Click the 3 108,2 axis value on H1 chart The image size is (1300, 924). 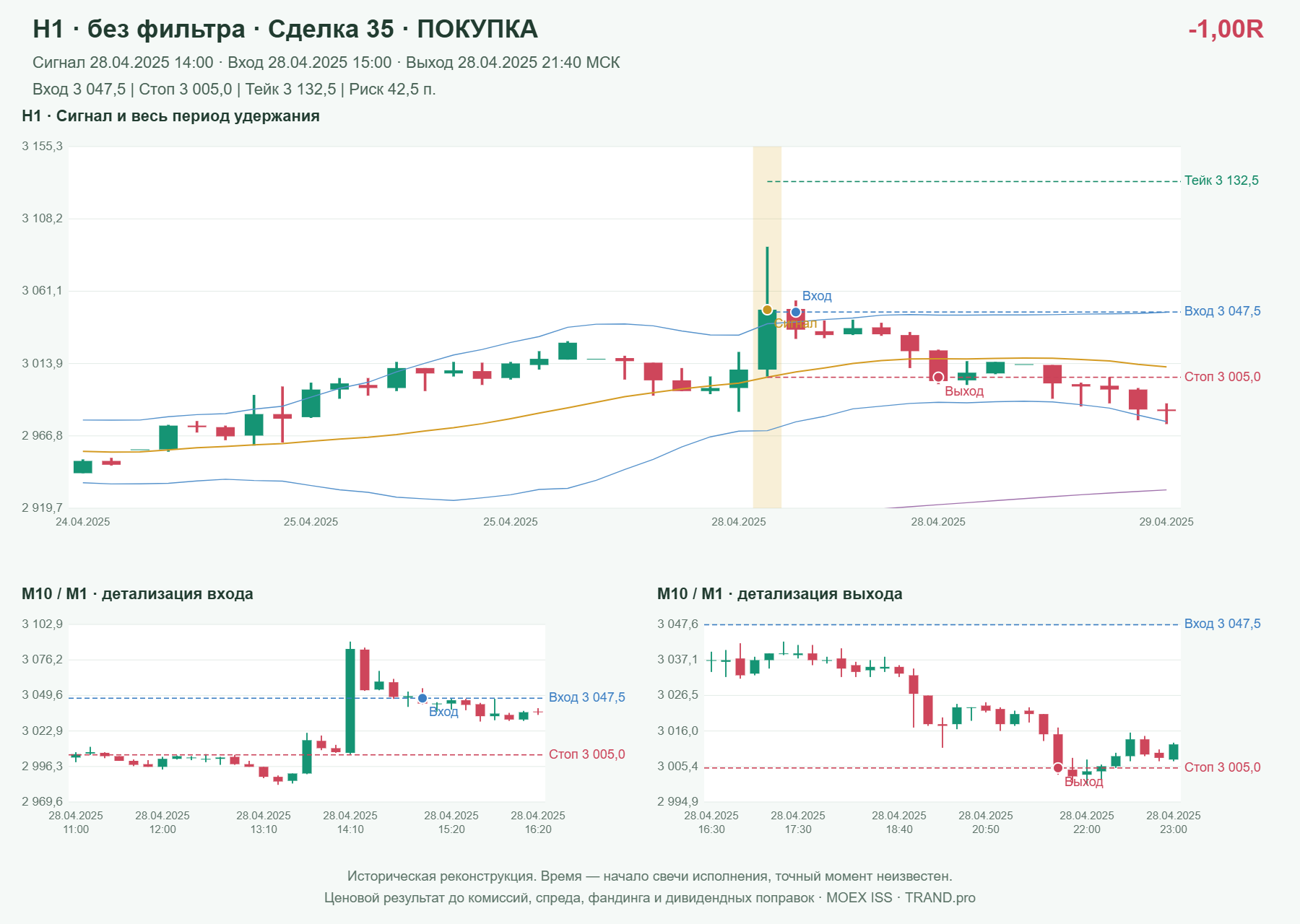coord(42,219)
